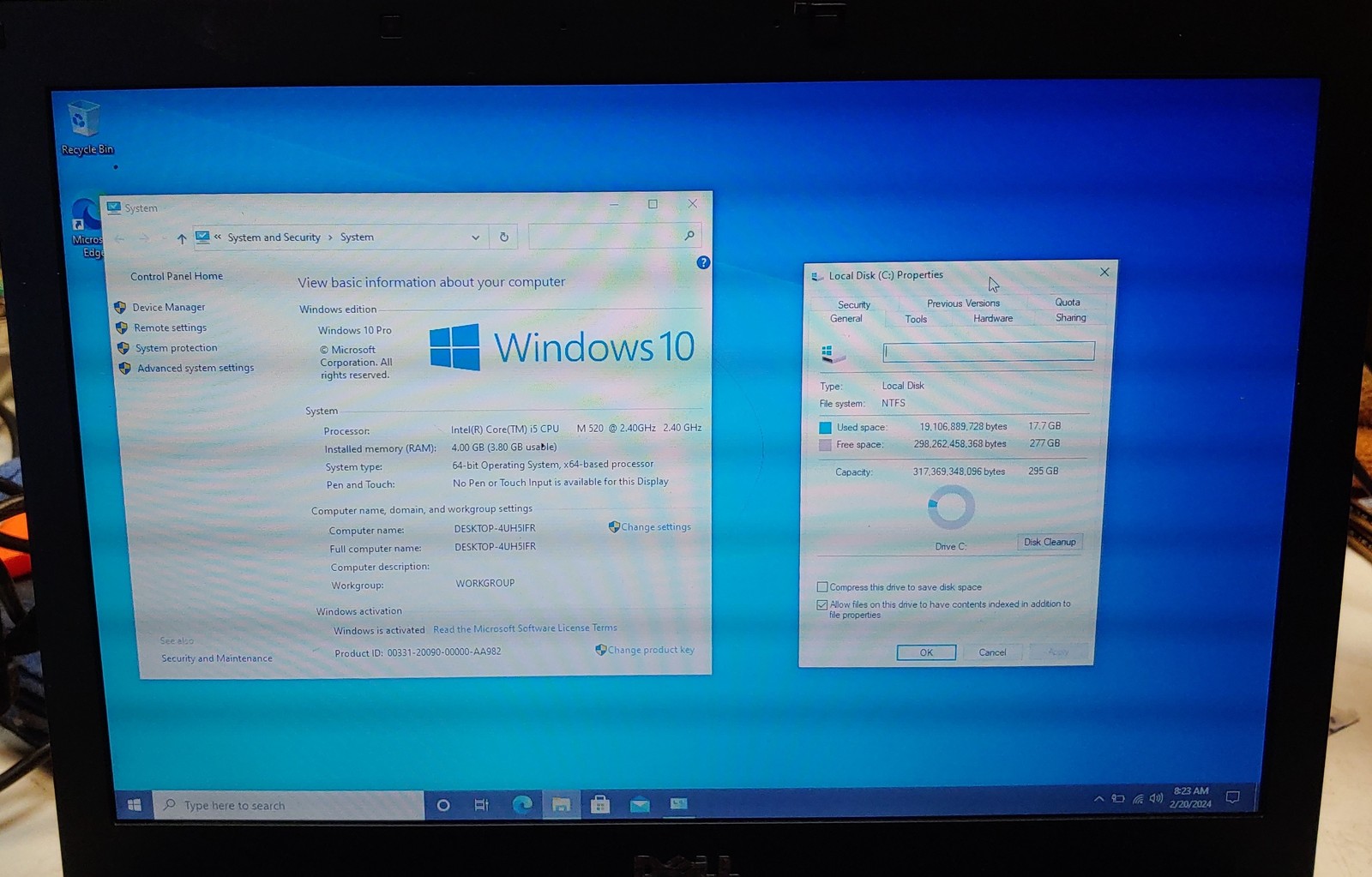Show hidden tray icons chevron
This screenshot has height=877, width=1372.
click(1098, 799)
